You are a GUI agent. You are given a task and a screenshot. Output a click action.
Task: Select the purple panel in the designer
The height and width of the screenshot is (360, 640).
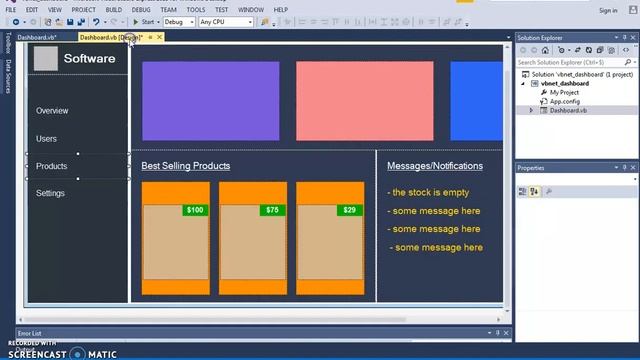click(x=211, y=101)
